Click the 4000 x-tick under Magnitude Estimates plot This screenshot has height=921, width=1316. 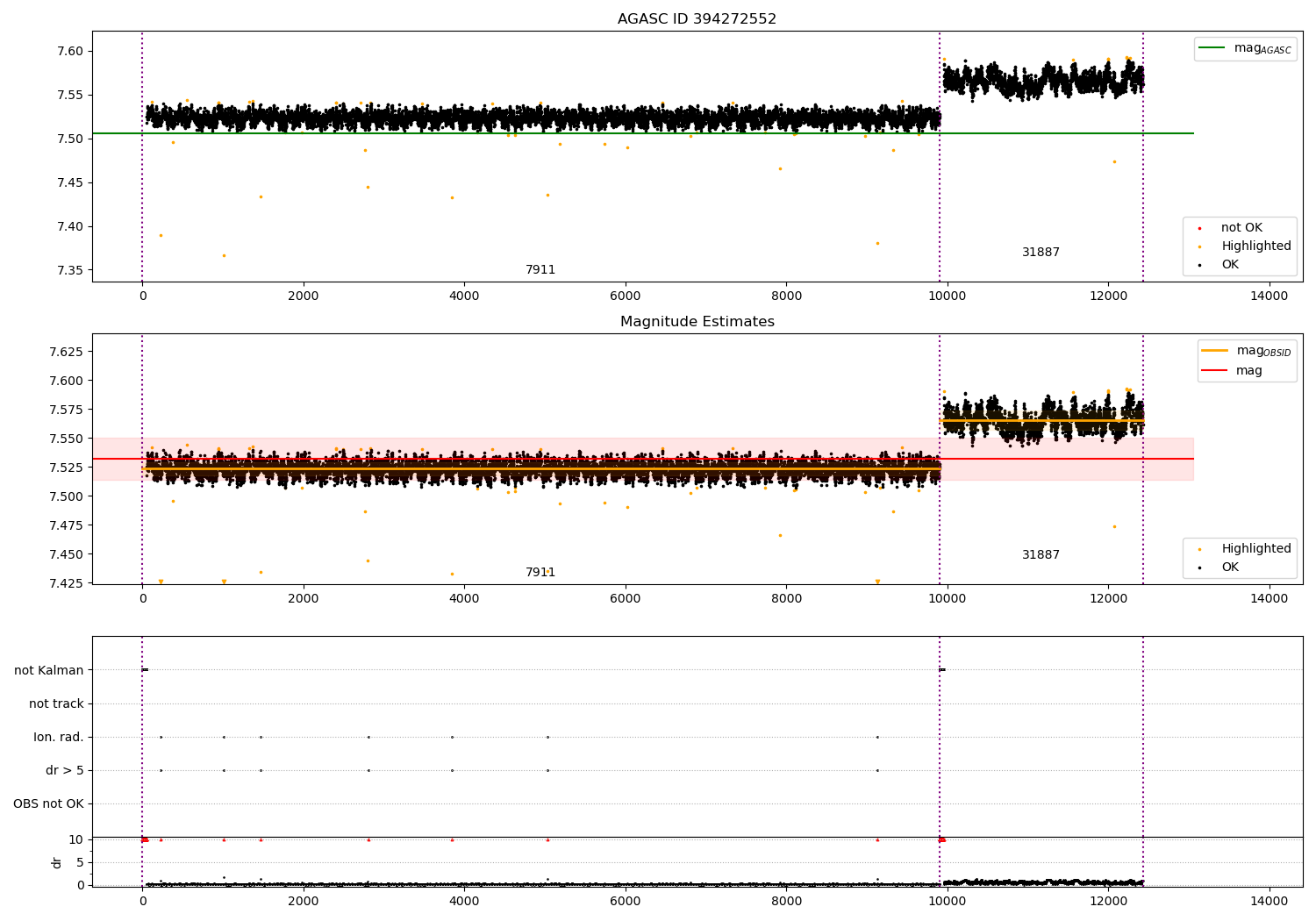[464, 599]
